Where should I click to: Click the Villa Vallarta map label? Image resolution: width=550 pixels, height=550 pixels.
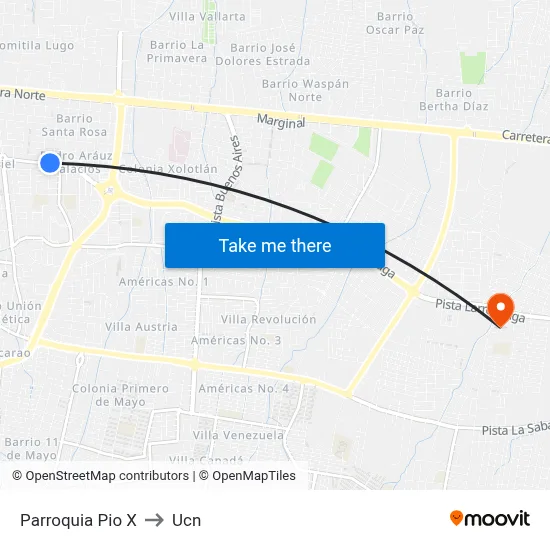point(207,16)
